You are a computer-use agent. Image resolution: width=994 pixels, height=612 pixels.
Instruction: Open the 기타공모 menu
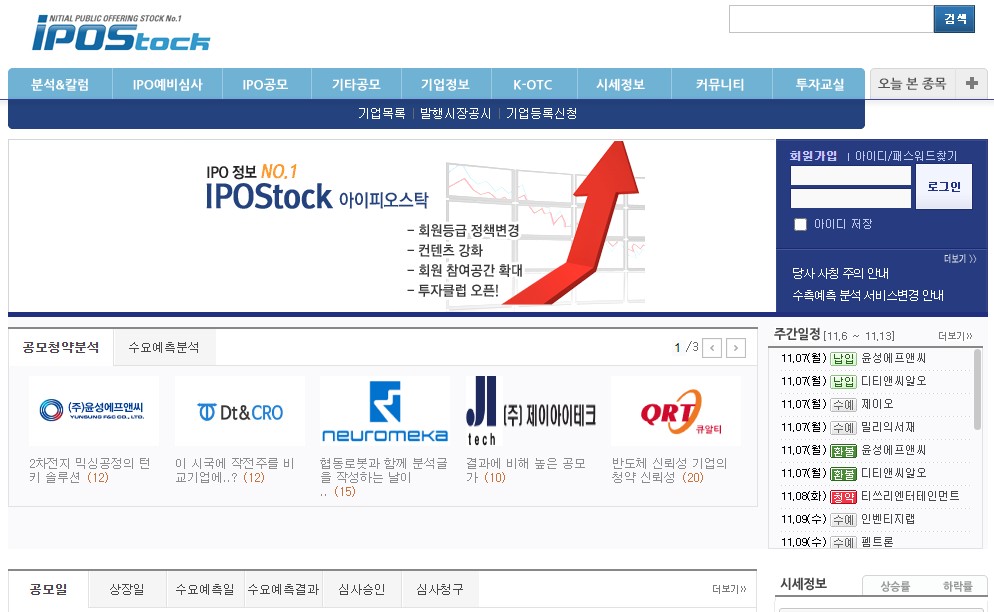pos(356,84)
